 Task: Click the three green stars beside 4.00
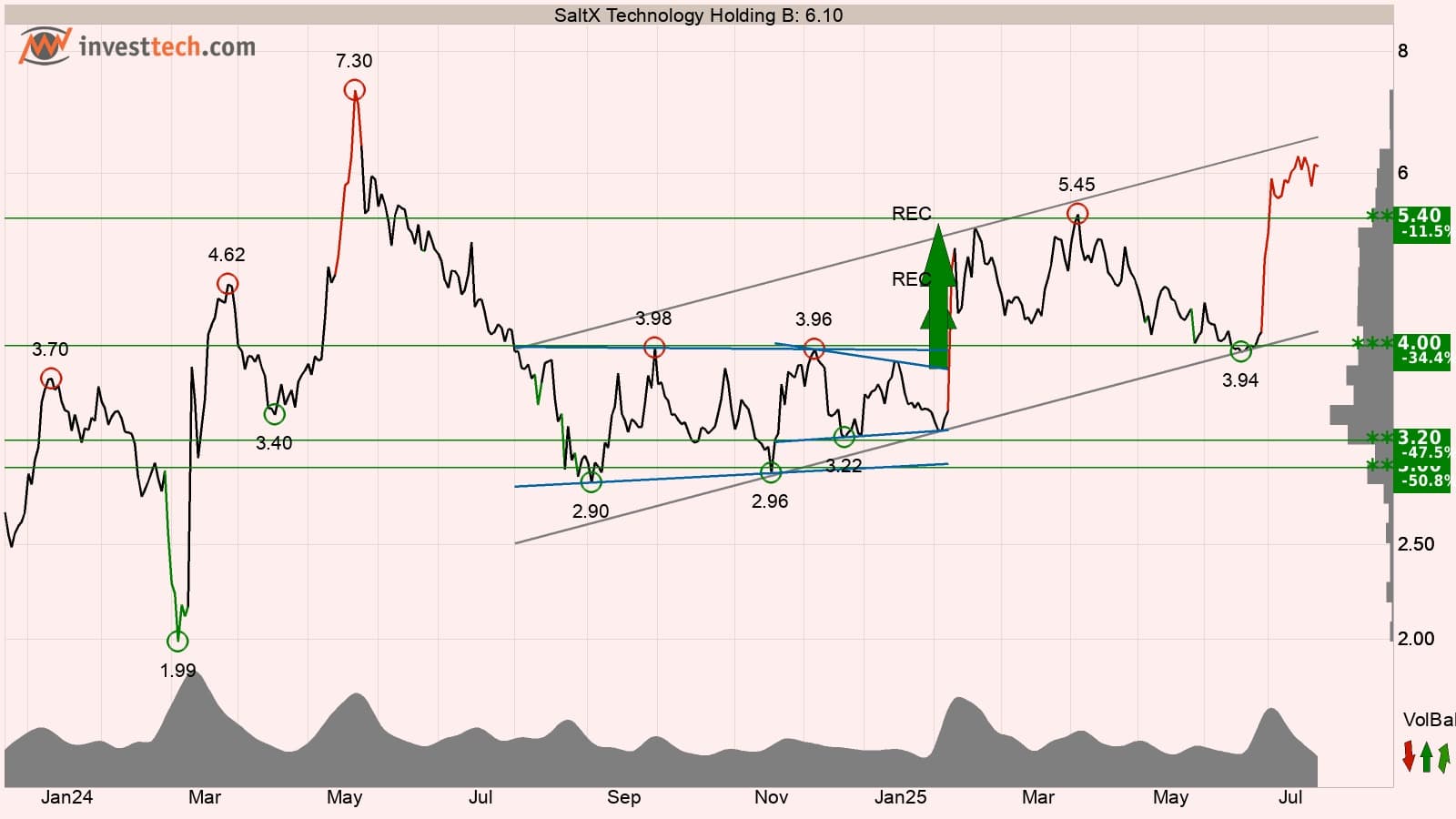tap(1373, 343)
